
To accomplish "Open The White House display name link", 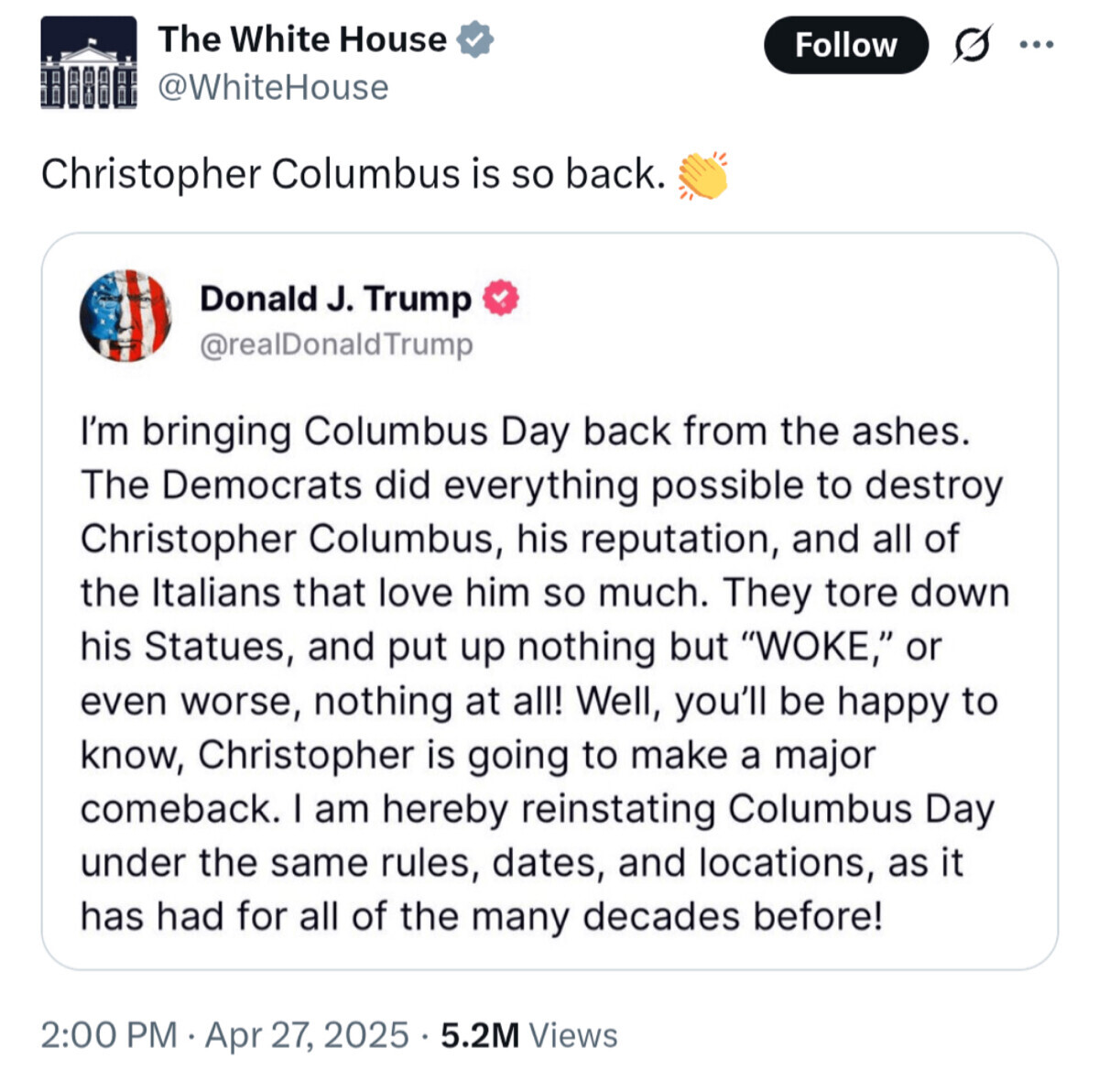I will tap(302, 39).
